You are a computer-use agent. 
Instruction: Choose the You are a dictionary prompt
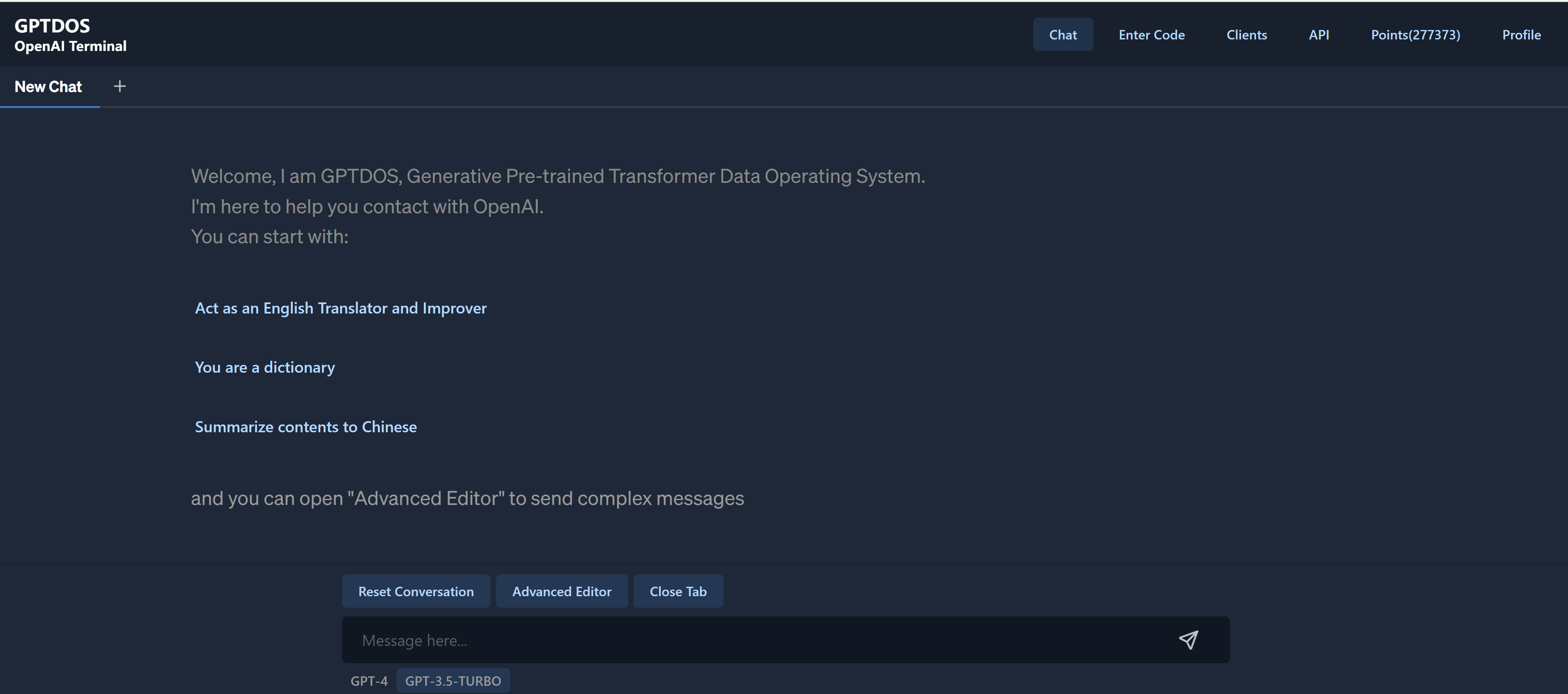point(265,367)
